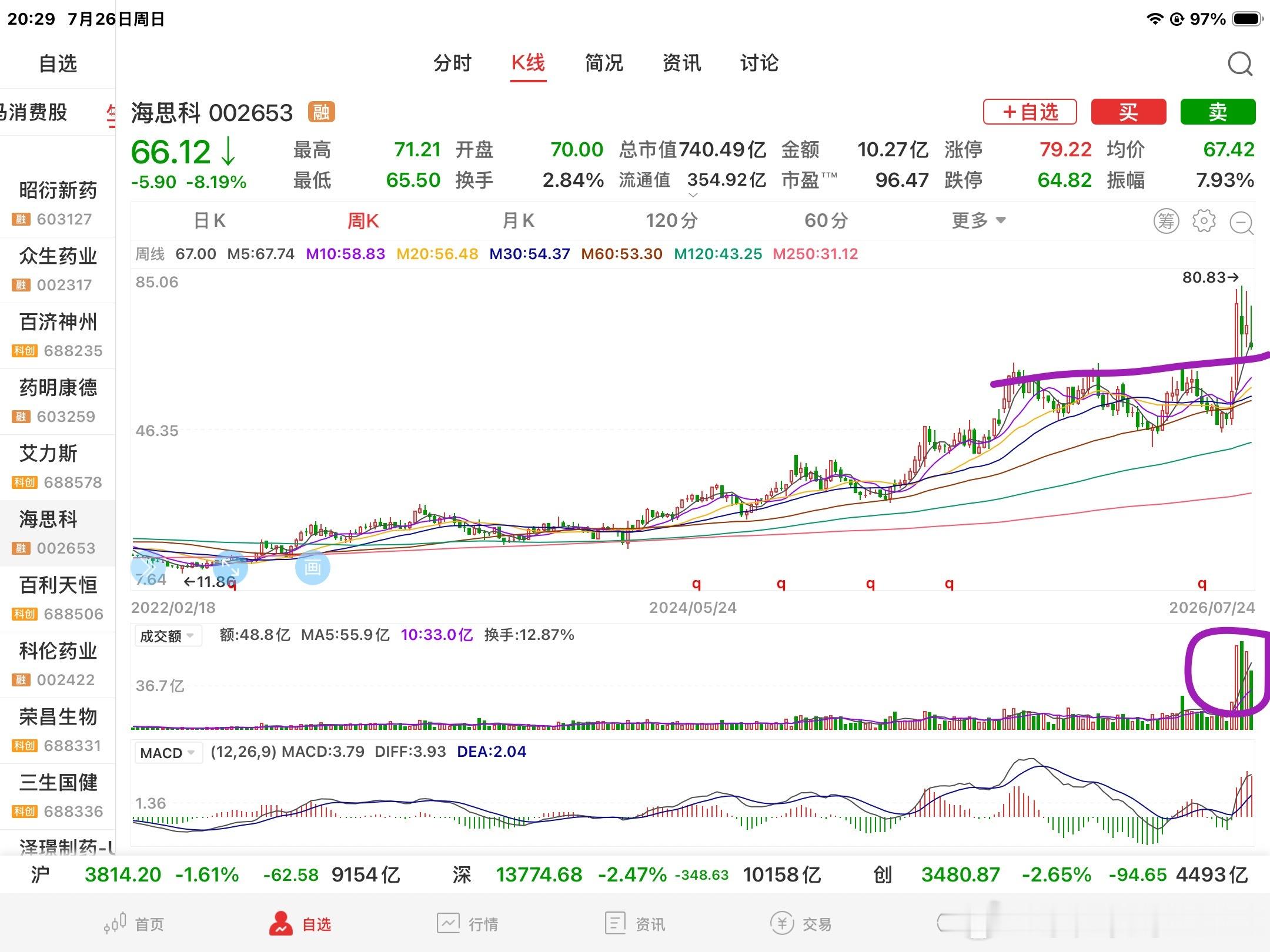Expand the 更多 periods dropdown
Viewport: 1270px width, 952px height.
pyautogui.click(x=979, y=221)
